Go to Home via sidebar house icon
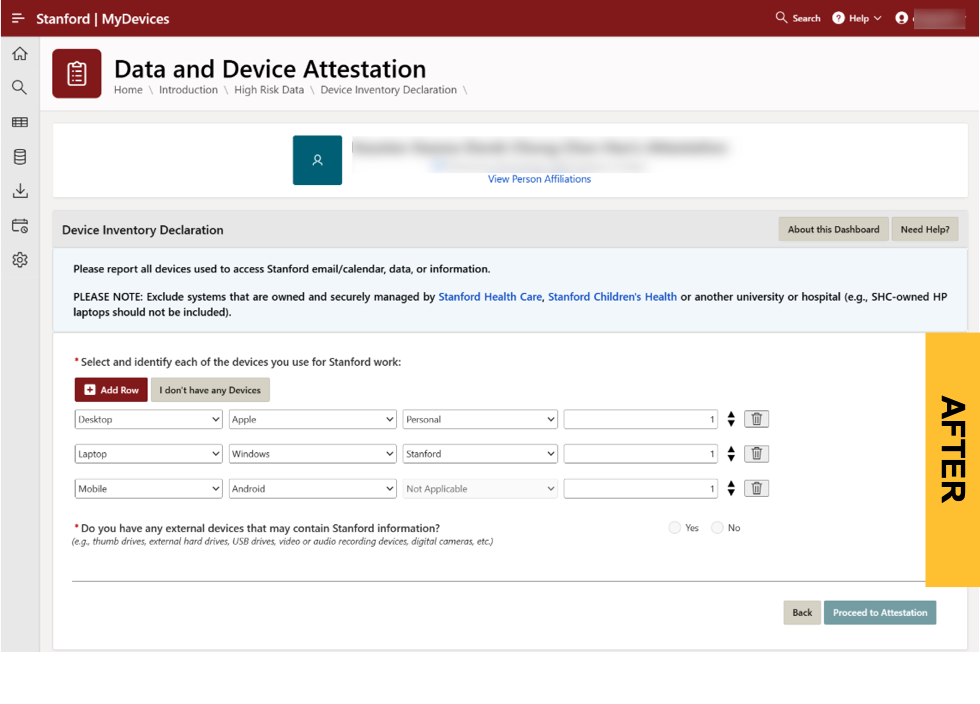 point(20,54)
